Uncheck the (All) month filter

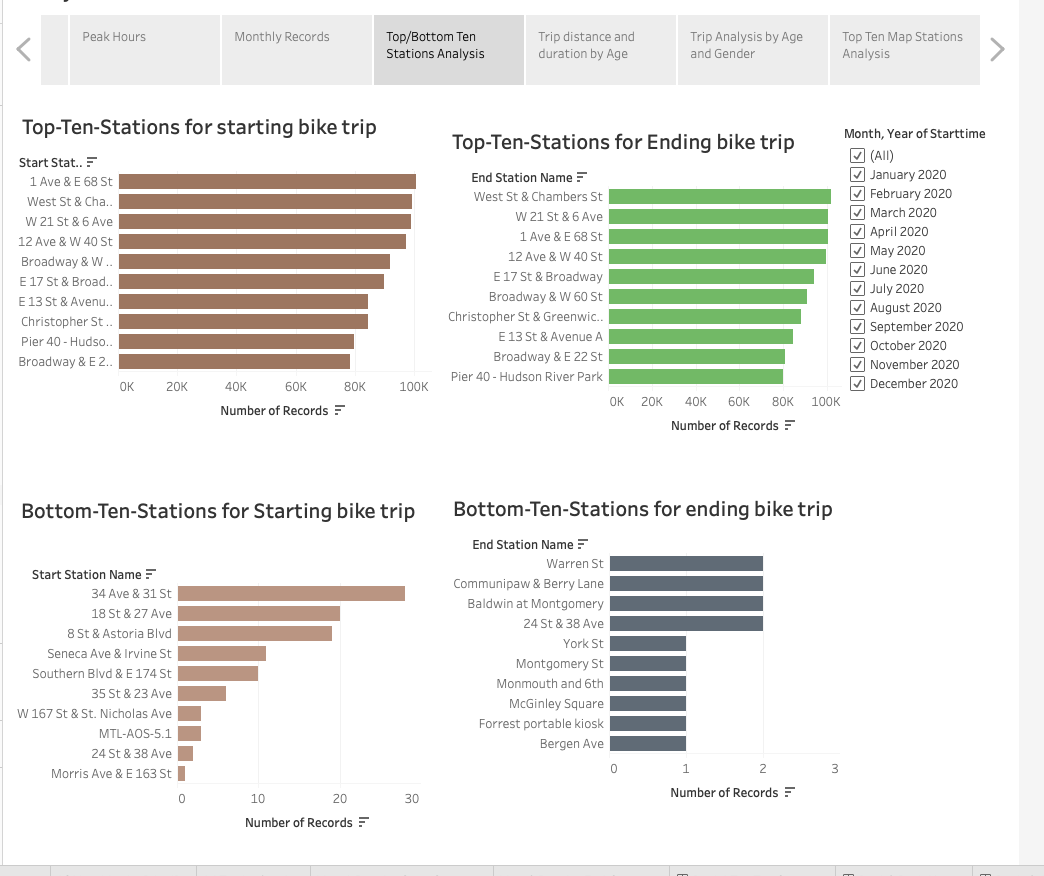point(857,155)
